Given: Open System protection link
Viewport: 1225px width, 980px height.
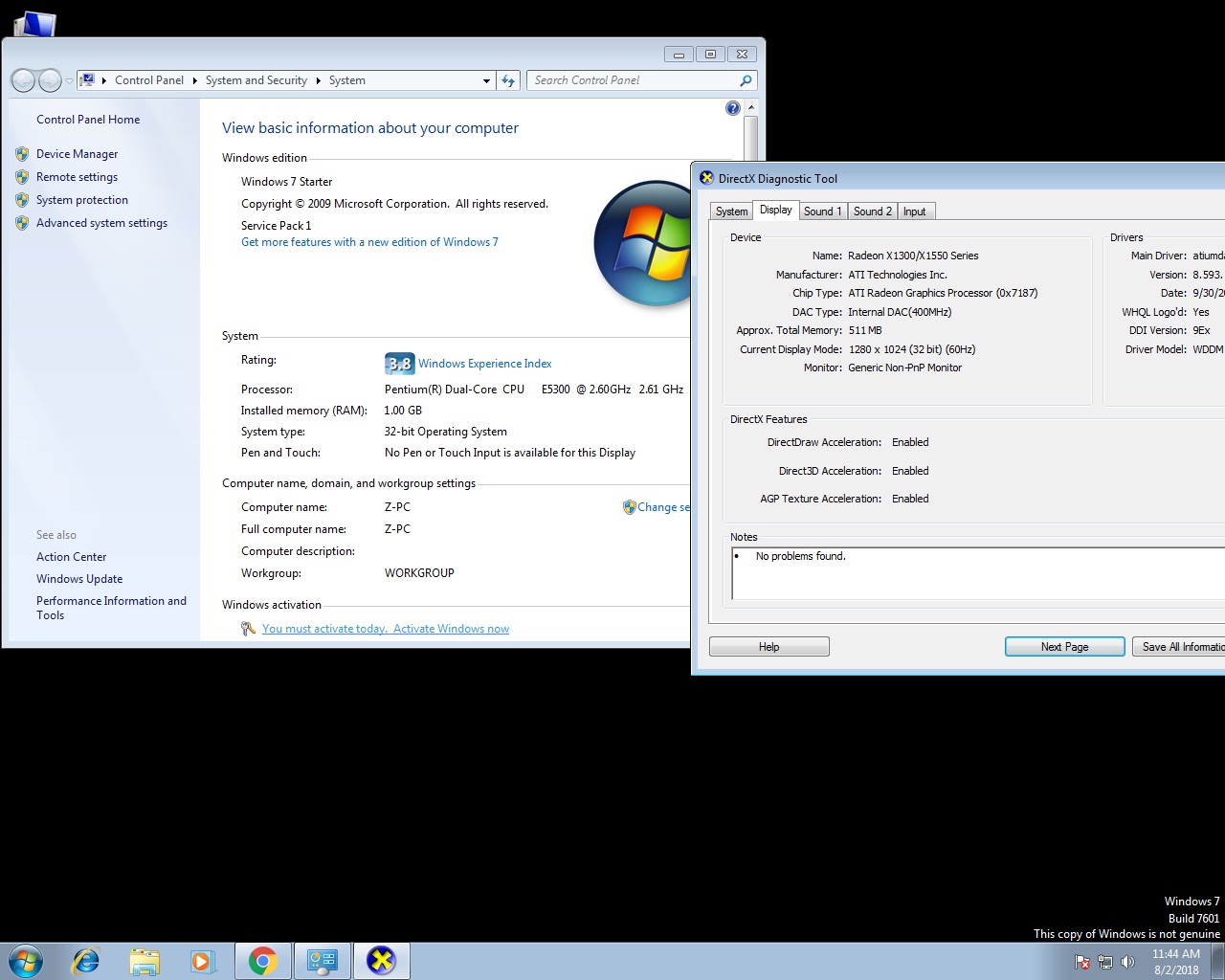Looking at the screenshot, I should click(x=82, y=200).
